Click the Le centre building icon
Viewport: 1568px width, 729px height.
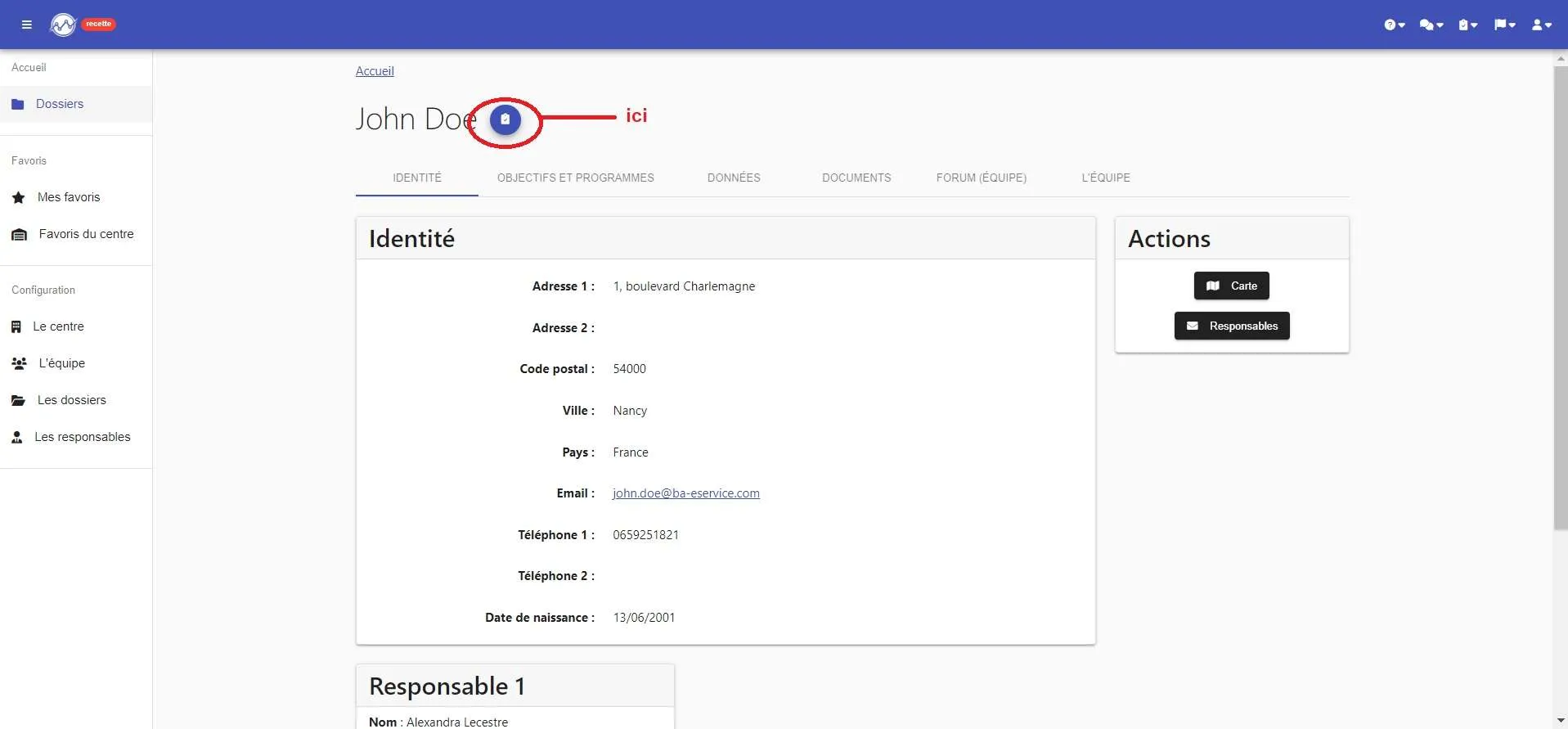16,326
